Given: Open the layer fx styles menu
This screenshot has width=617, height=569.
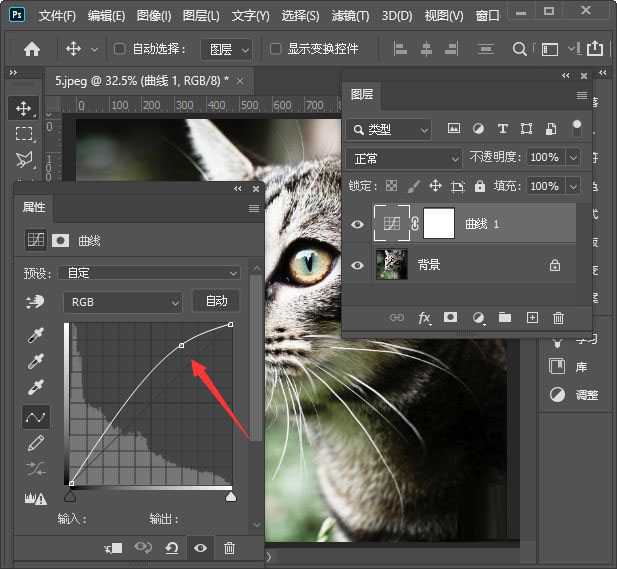Looking at the screenshot, I should 424,318.
